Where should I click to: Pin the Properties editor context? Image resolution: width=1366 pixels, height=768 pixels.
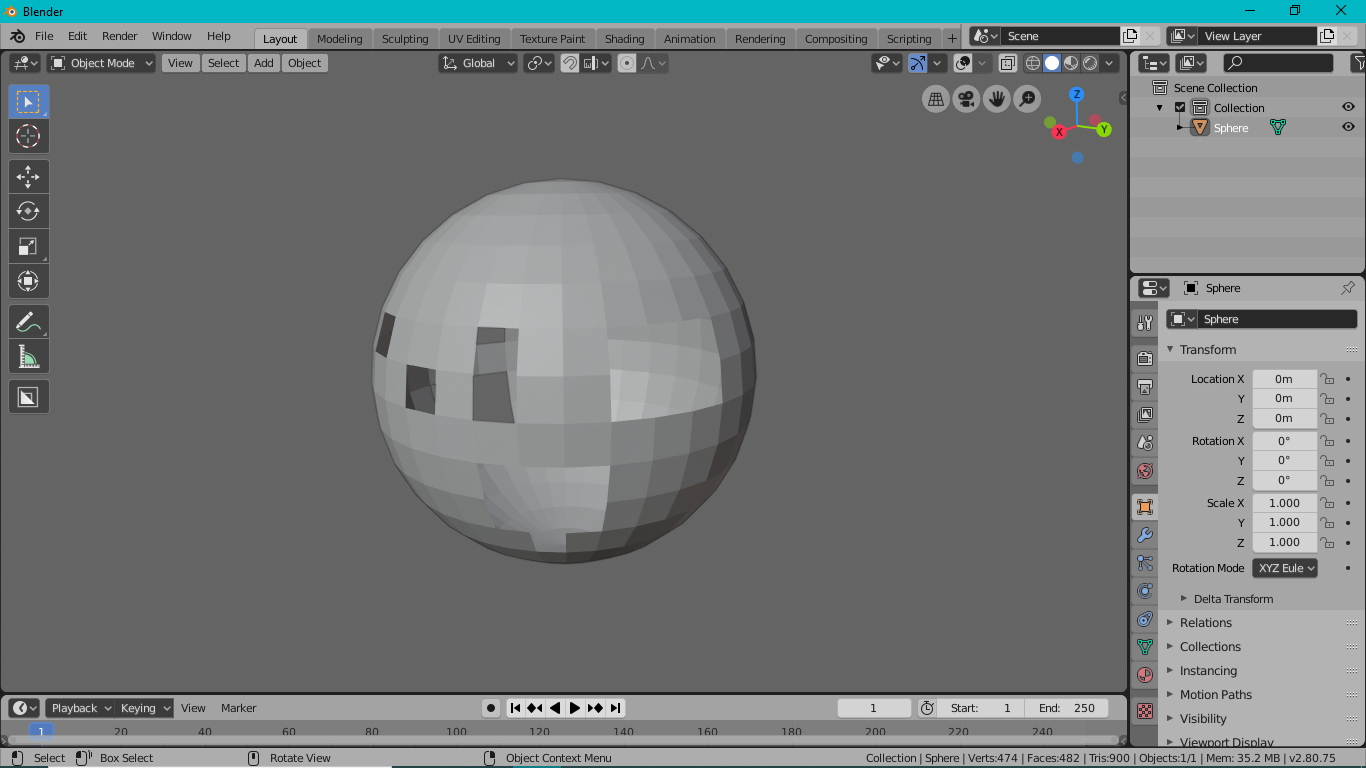click(x=1348, y=288)
